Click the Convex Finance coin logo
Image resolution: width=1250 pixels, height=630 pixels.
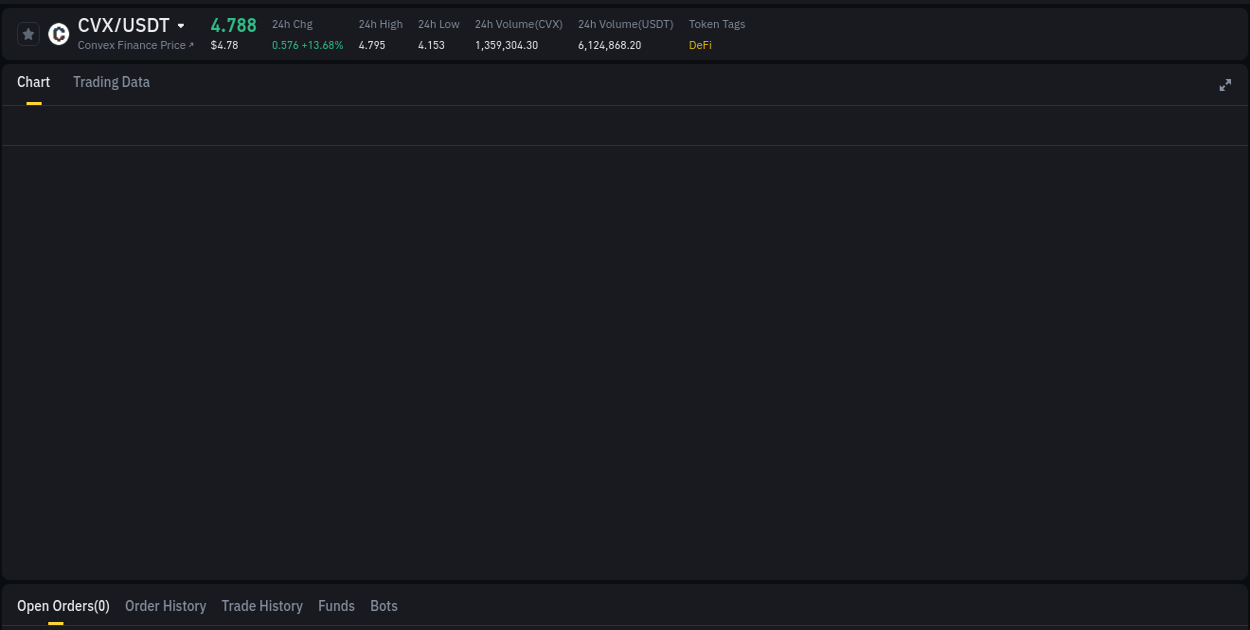coord(58,33)
